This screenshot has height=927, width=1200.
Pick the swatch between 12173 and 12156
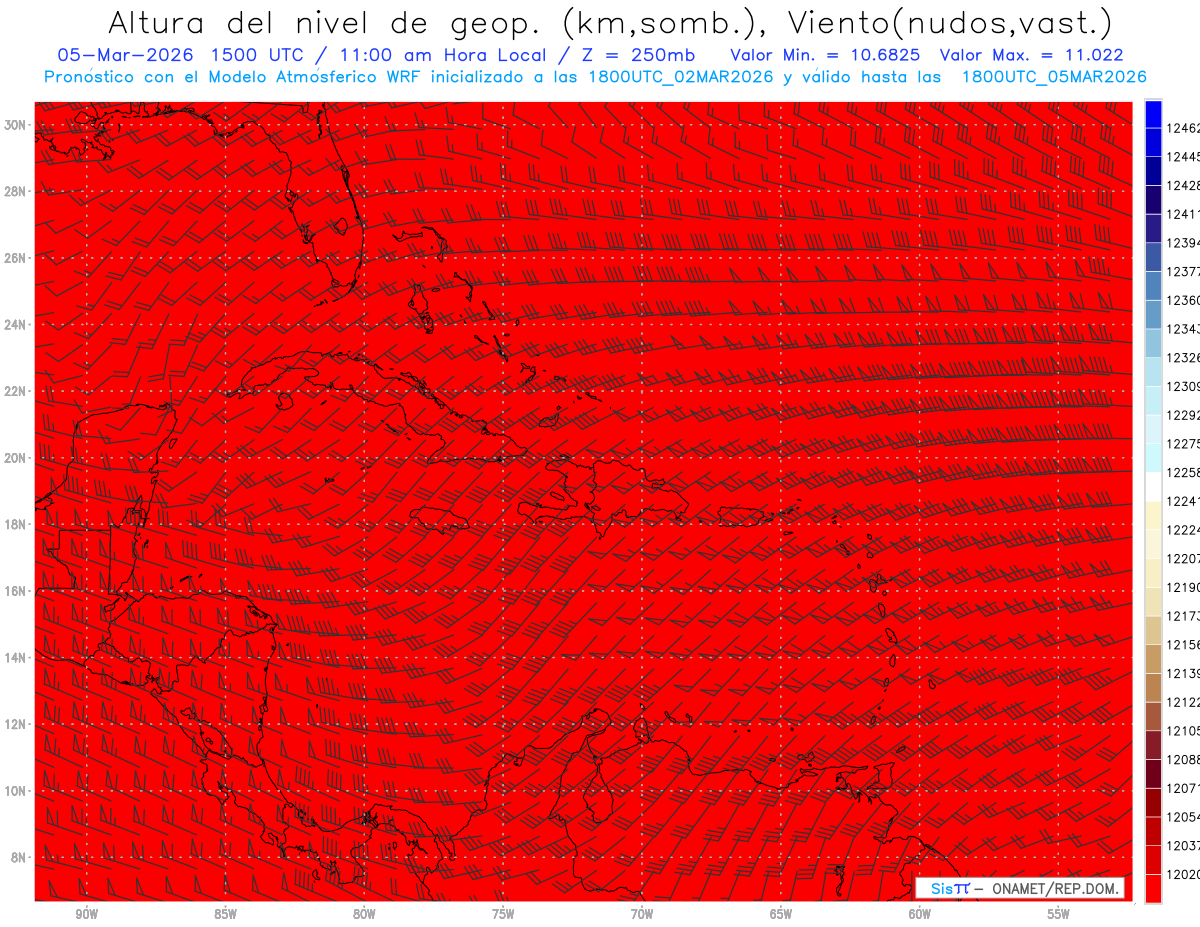click(1153, 630)
